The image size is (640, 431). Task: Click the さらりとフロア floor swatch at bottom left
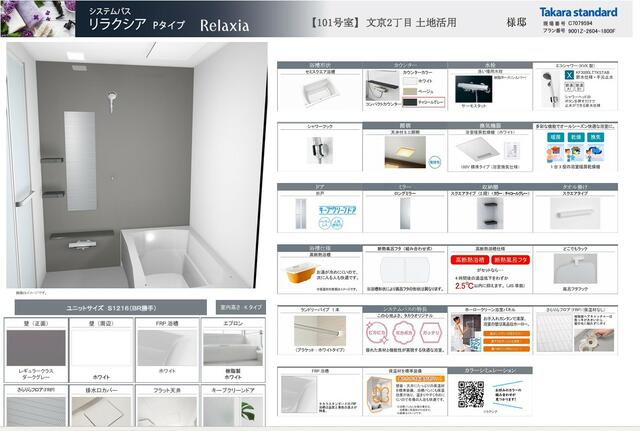coord(36,412)
